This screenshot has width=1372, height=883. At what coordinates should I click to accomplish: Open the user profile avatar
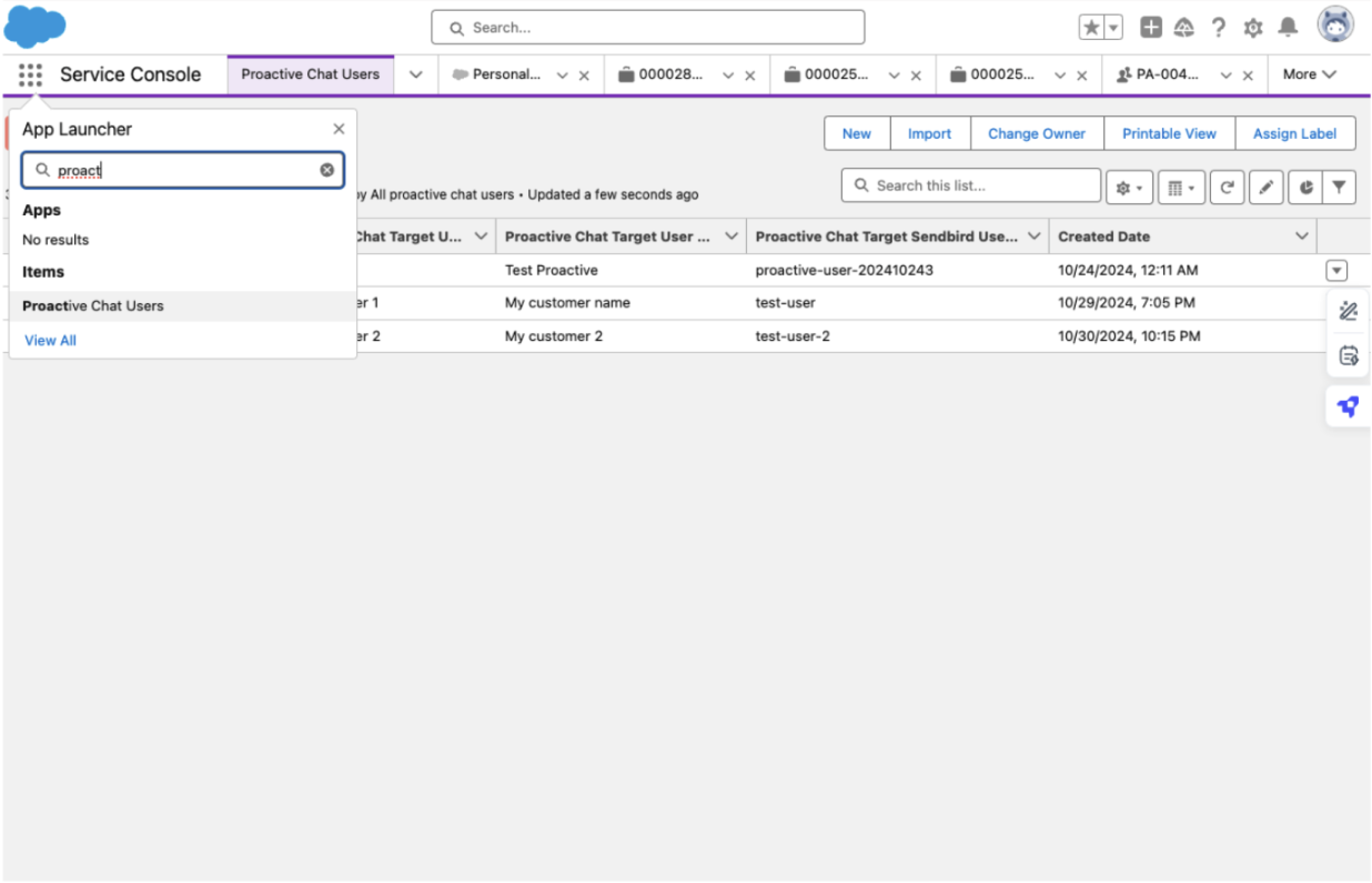pyautogui.click(x=1335, y=25)
